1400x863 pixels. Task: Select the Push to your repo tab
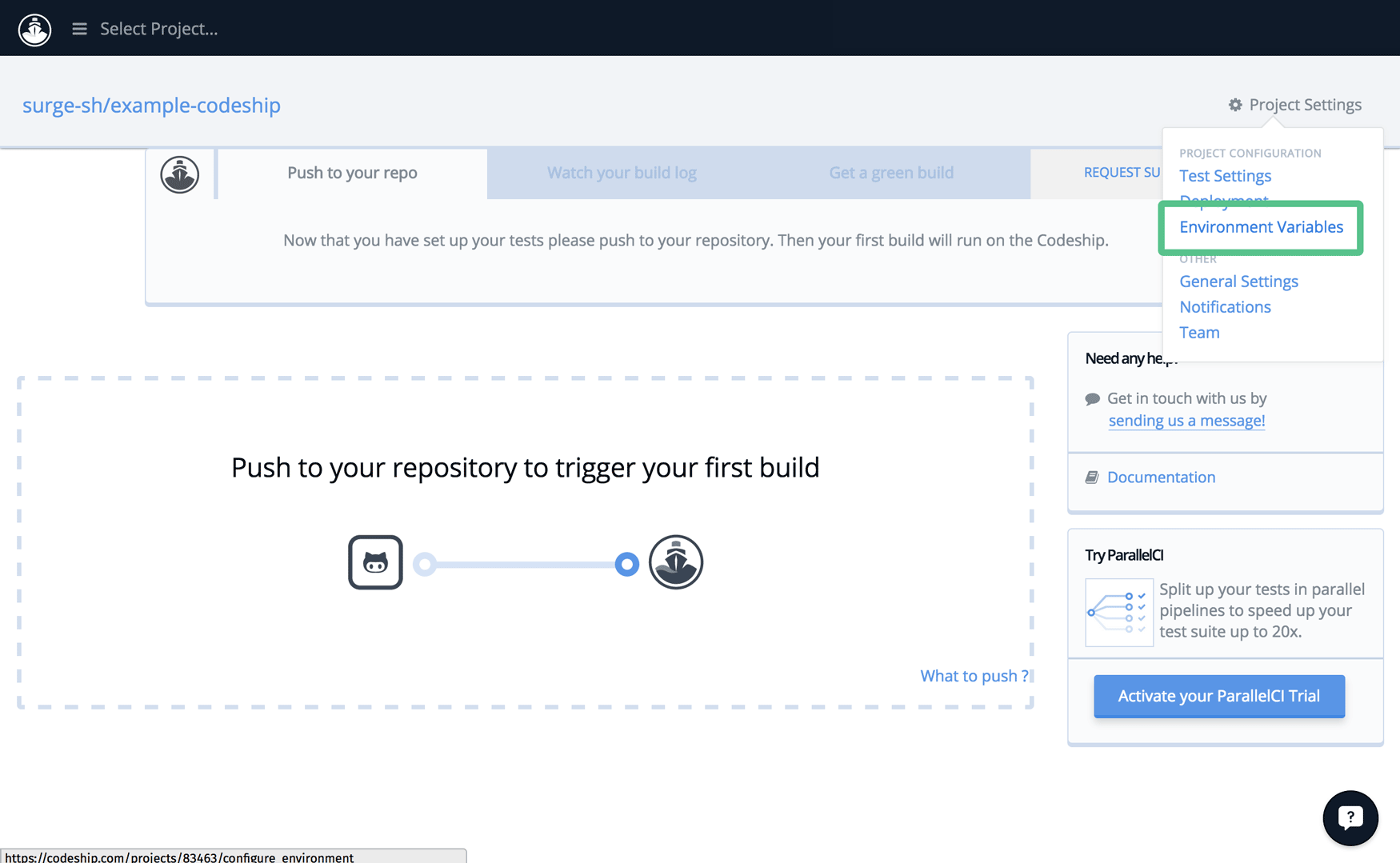pyautogui.click(x=352, y=173)
